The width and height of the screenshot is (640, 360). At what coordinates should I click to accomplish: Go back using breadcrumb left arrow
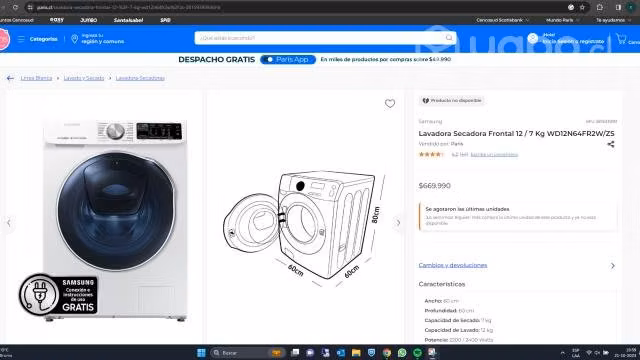click(10, 78)
